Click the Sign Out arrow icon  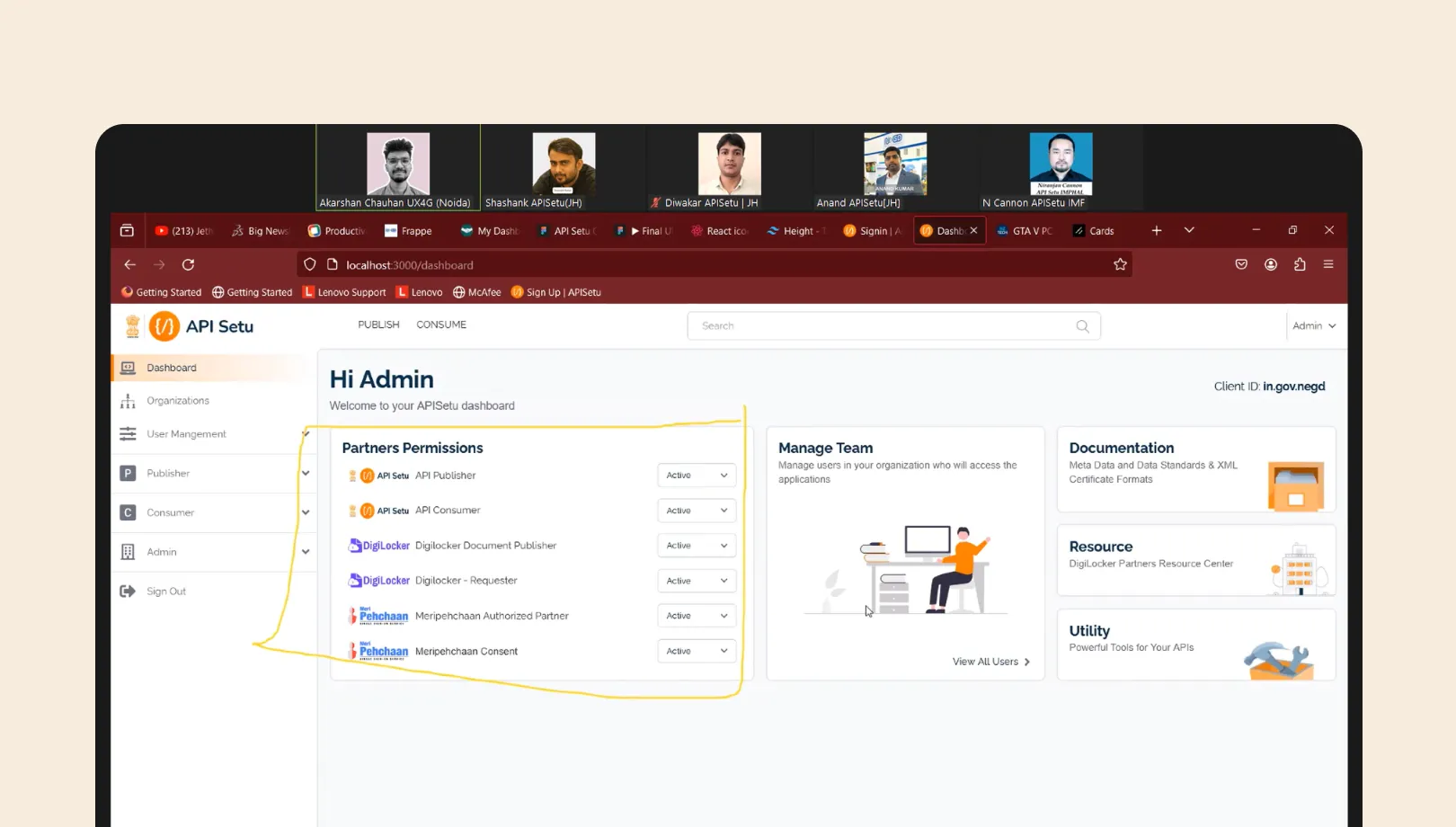coord(128,591)
